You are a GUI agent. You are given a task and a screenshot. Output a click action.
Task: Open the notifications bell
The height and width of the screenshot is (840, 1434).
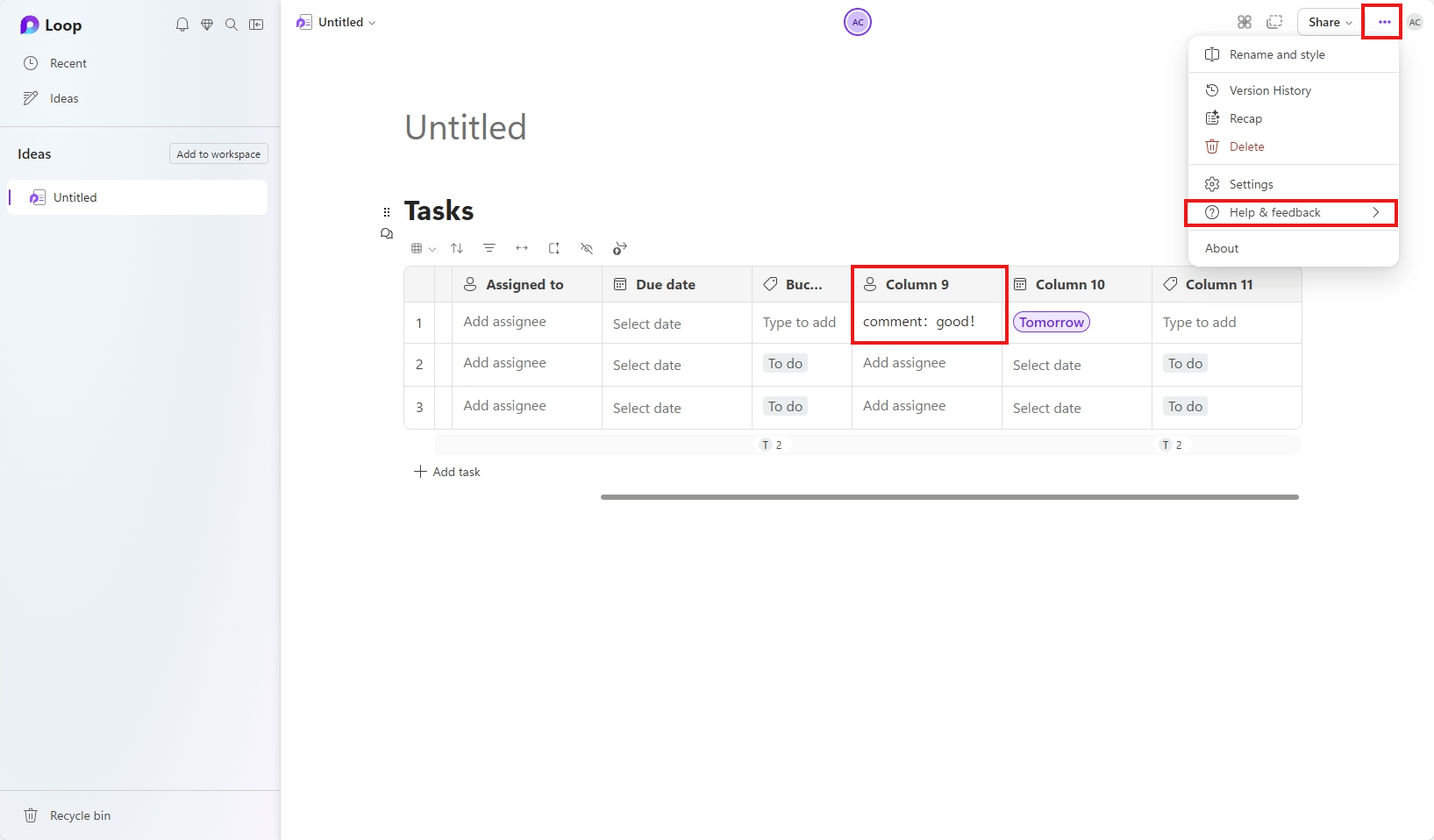click(x=182, y=25)
